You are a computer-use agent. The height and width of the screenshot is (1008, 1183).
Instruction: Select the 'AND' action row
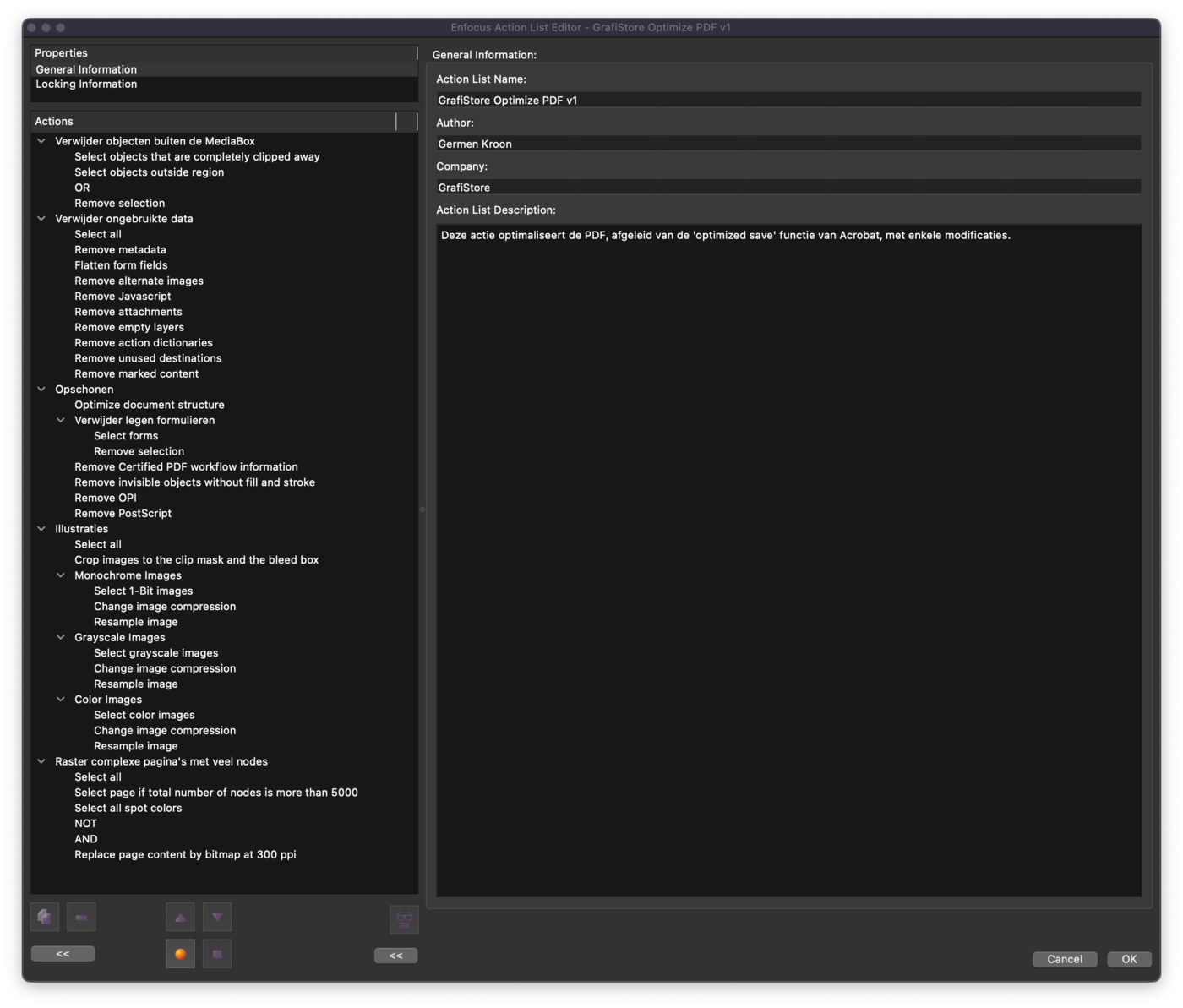[x=86, y=839]
